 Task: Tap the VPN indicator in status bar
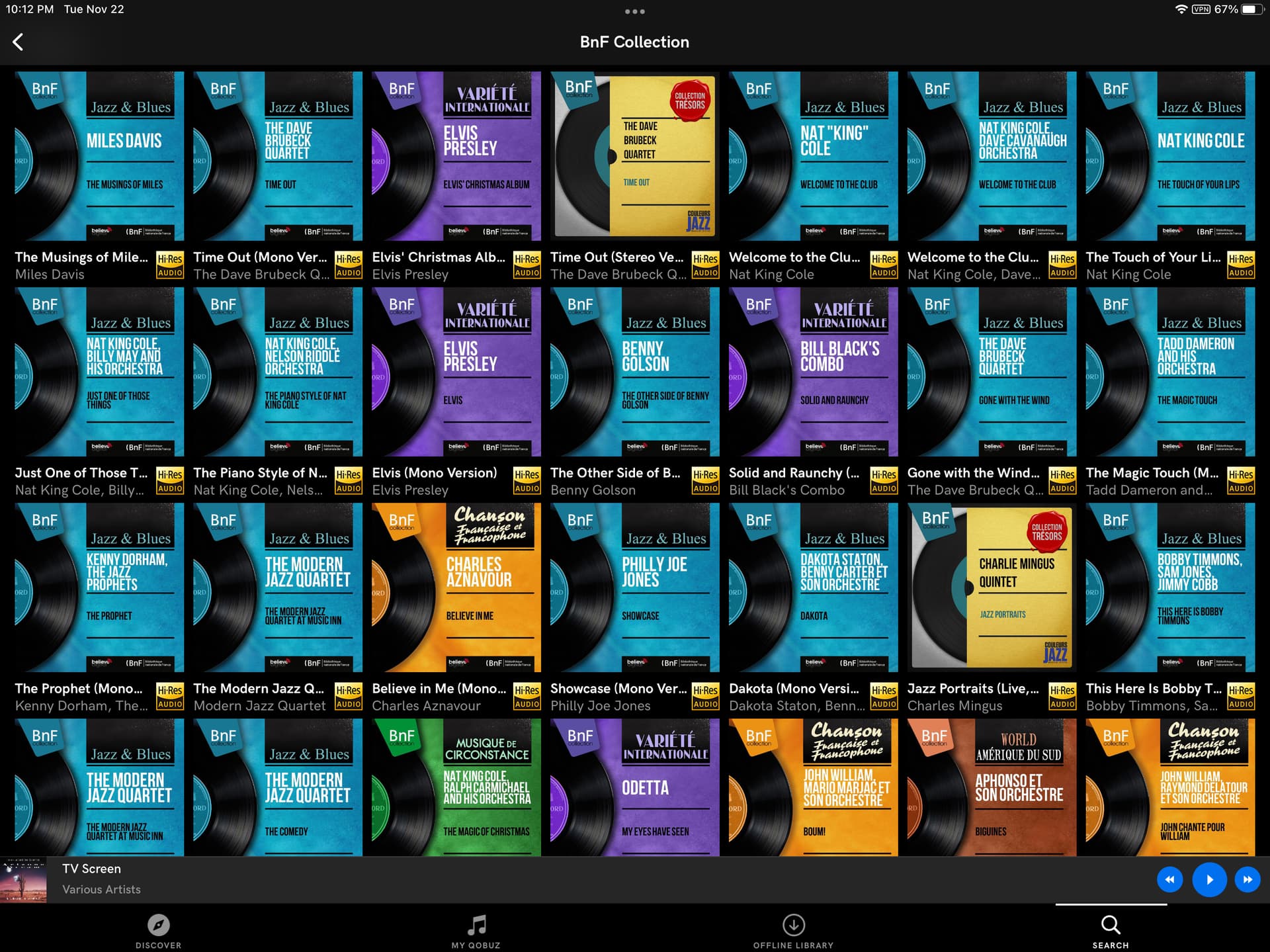(1201, 9)
